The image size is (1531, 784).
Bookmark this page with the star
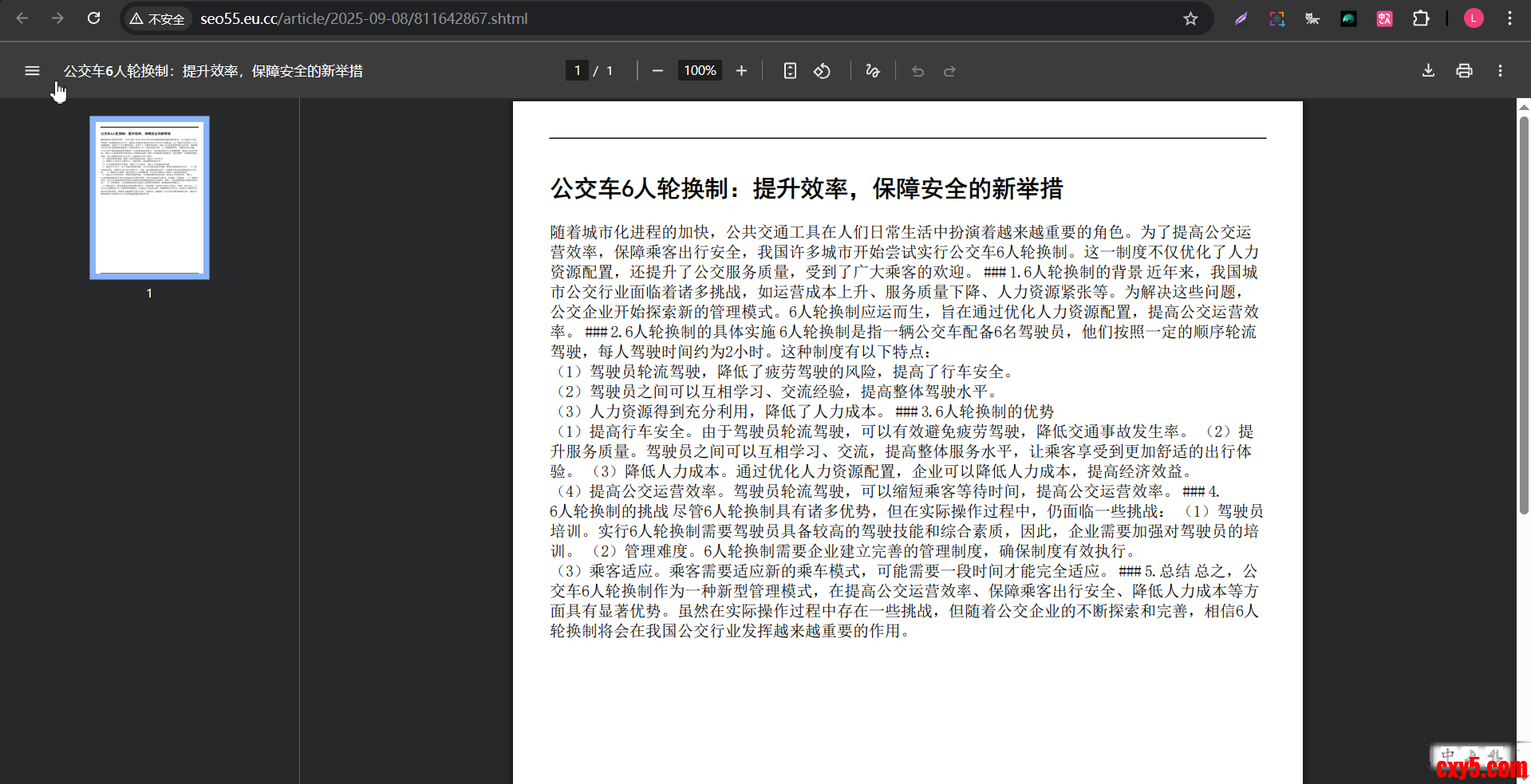point(1191,18)
